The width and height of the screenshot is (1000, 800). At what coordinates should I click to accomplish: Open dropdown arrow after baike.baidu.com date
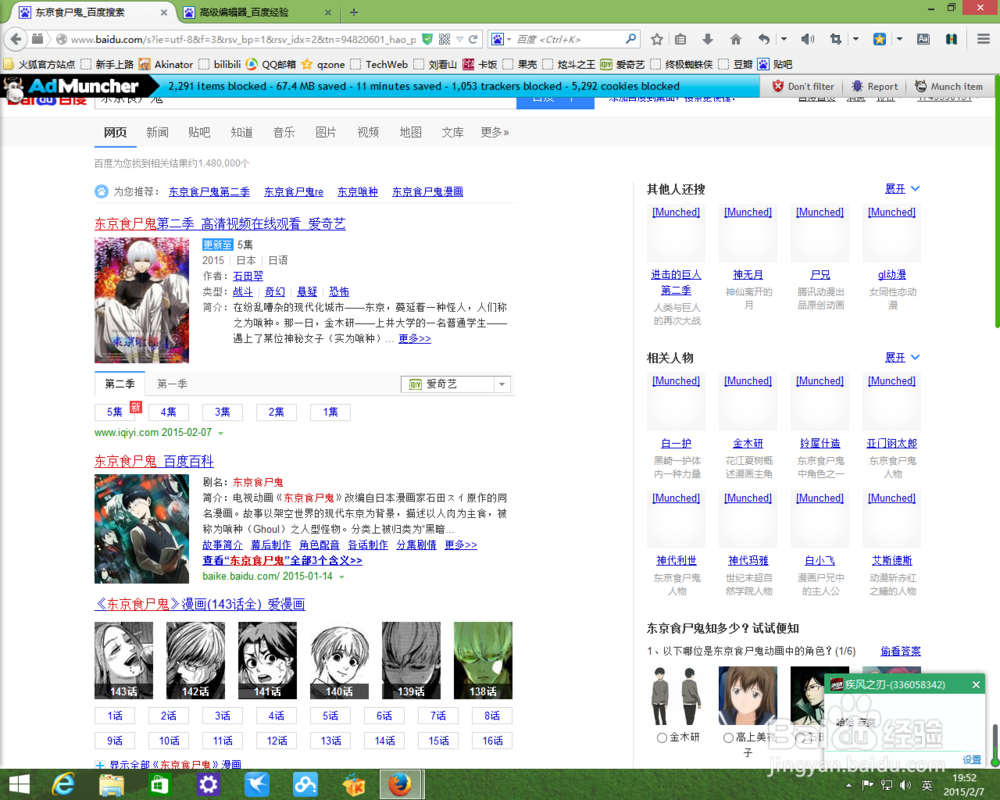point(342,577)
